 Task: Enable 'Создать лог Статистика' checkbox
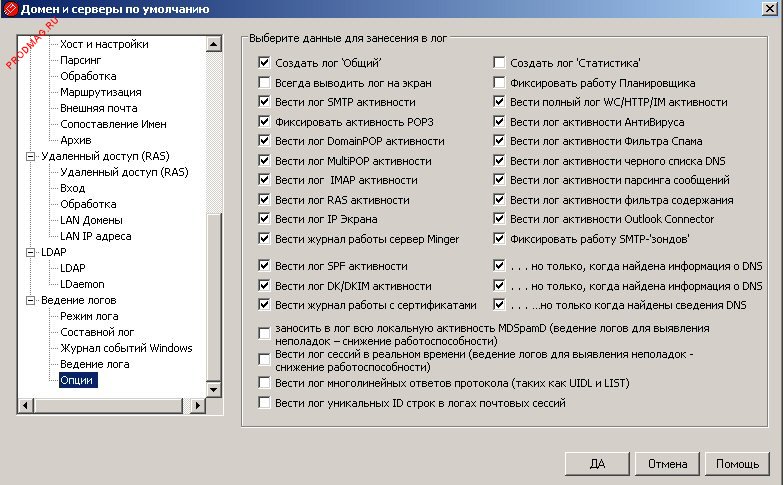[500, 63]
